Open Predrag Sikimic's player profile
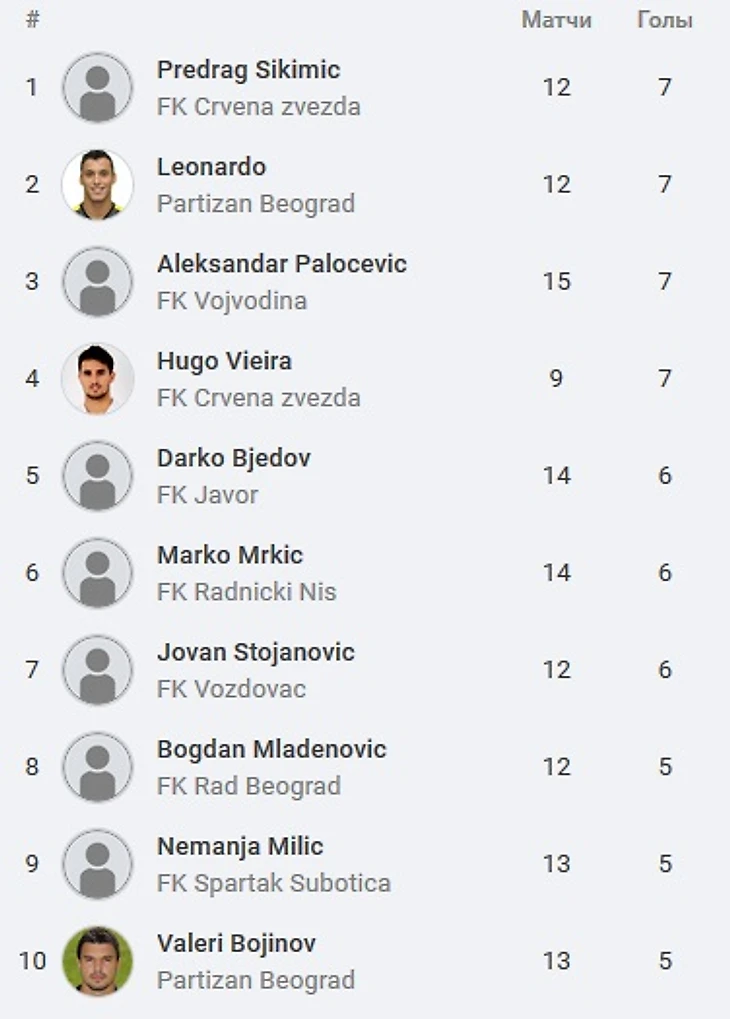 pos(248,70)
